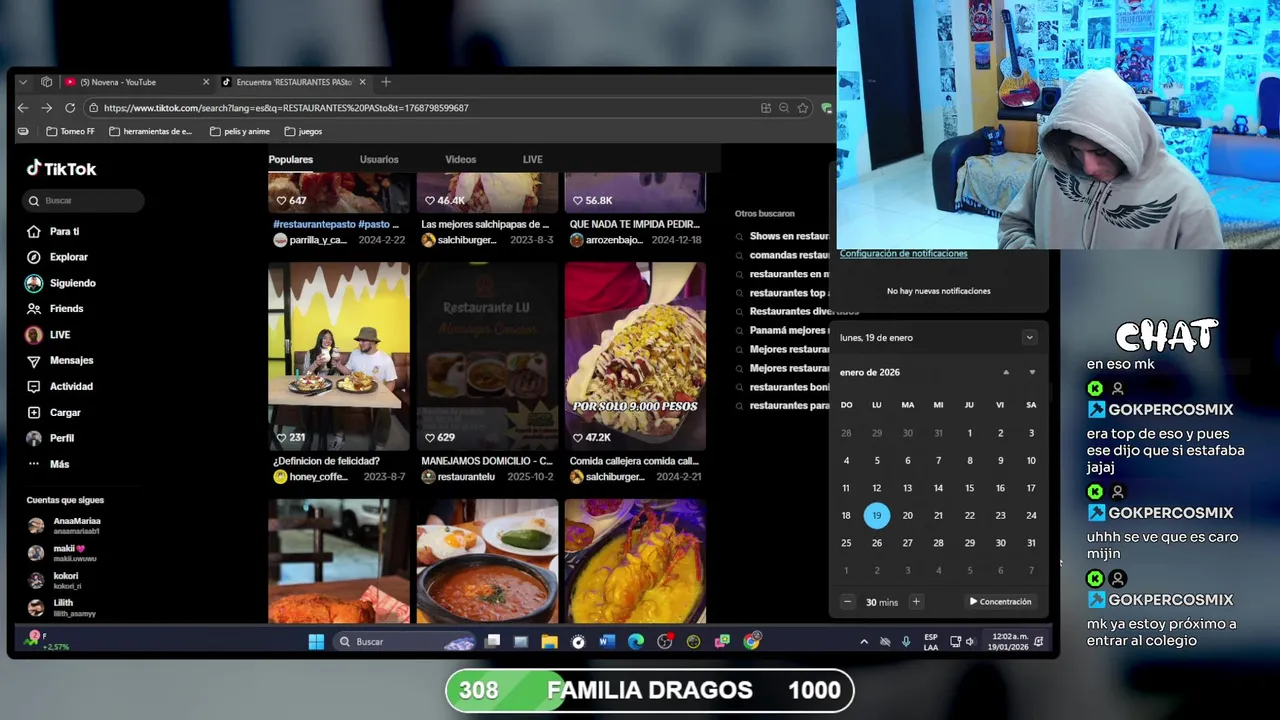Image resolution: width=1280 pixels, height=720 pixels.
Task: Open ¿Definicion de felicidad? video thumbnail
Action: pos(339,356)
